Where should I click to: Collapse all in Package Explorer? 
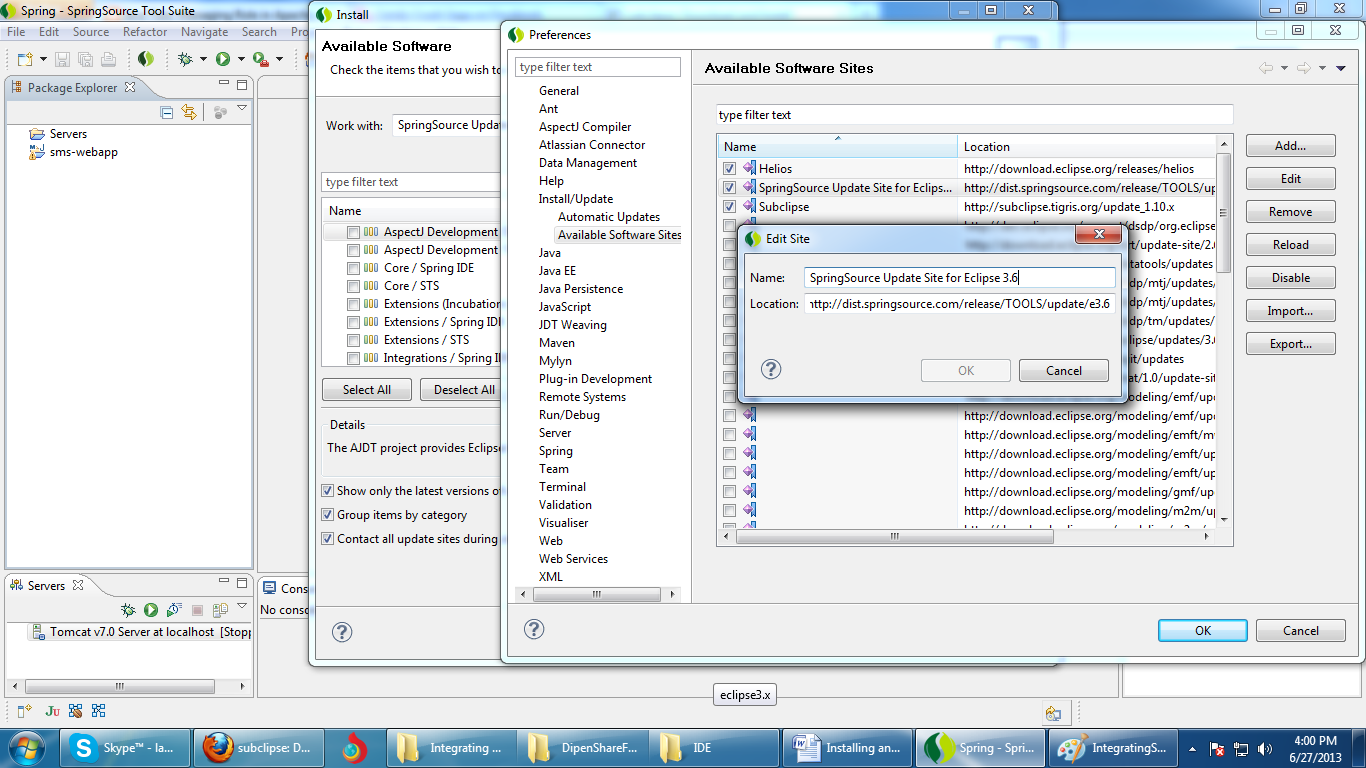[167, 112]
